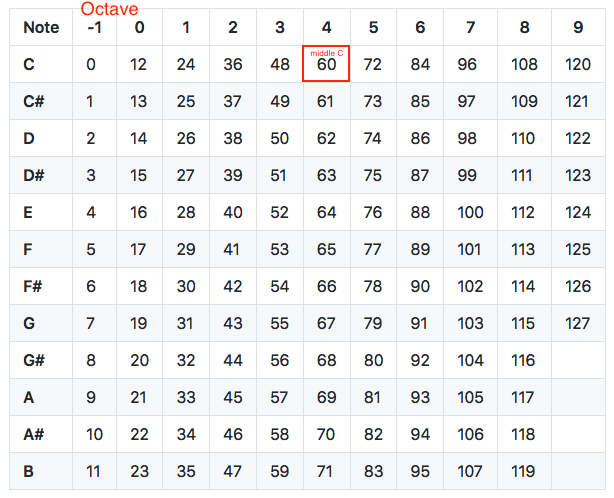Click the cell with note number 127
Viewport: 614px width, 498px height.
click(578, 323)
